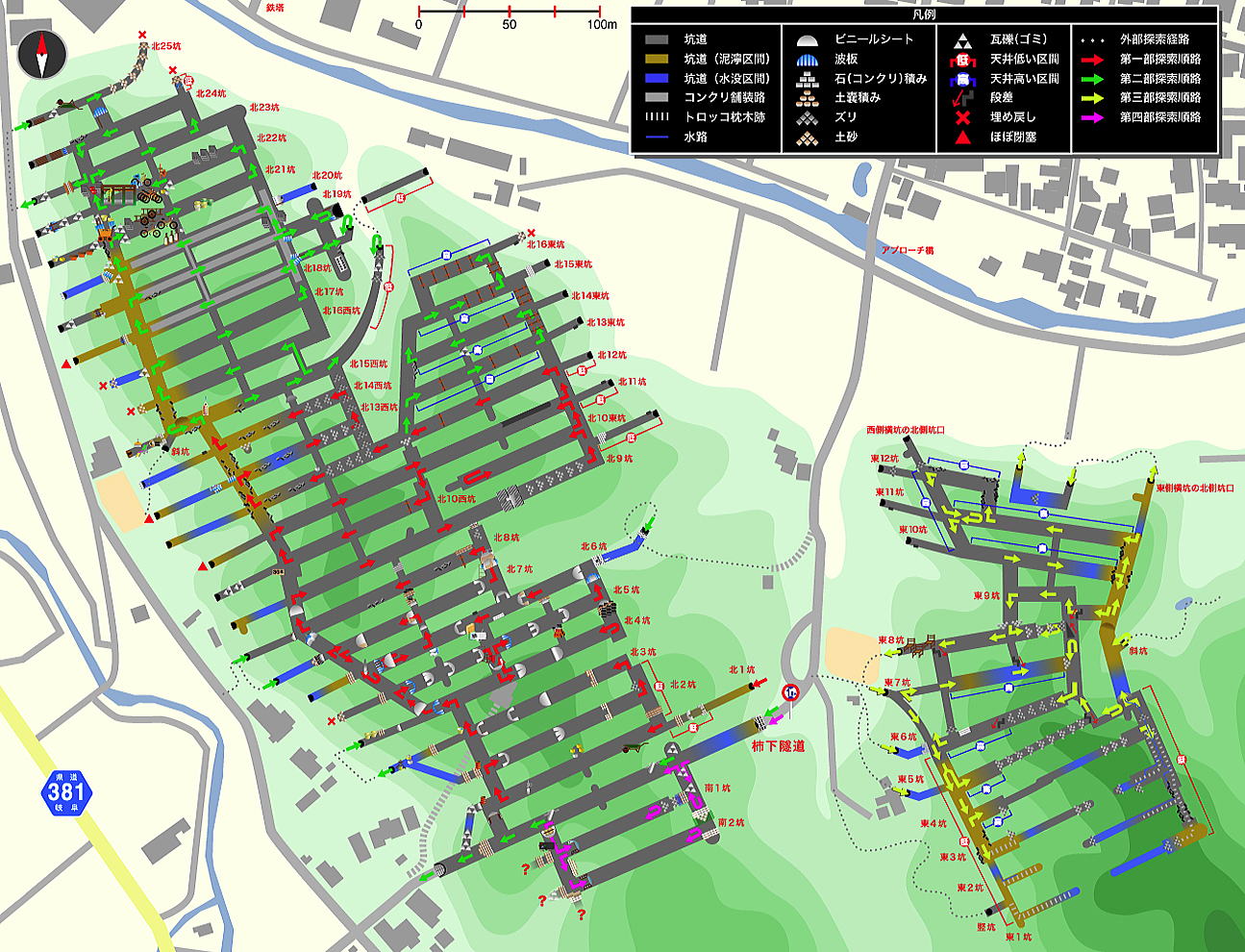
Task: Click the 100m mark on the scale bar
Action: (602, 25)
